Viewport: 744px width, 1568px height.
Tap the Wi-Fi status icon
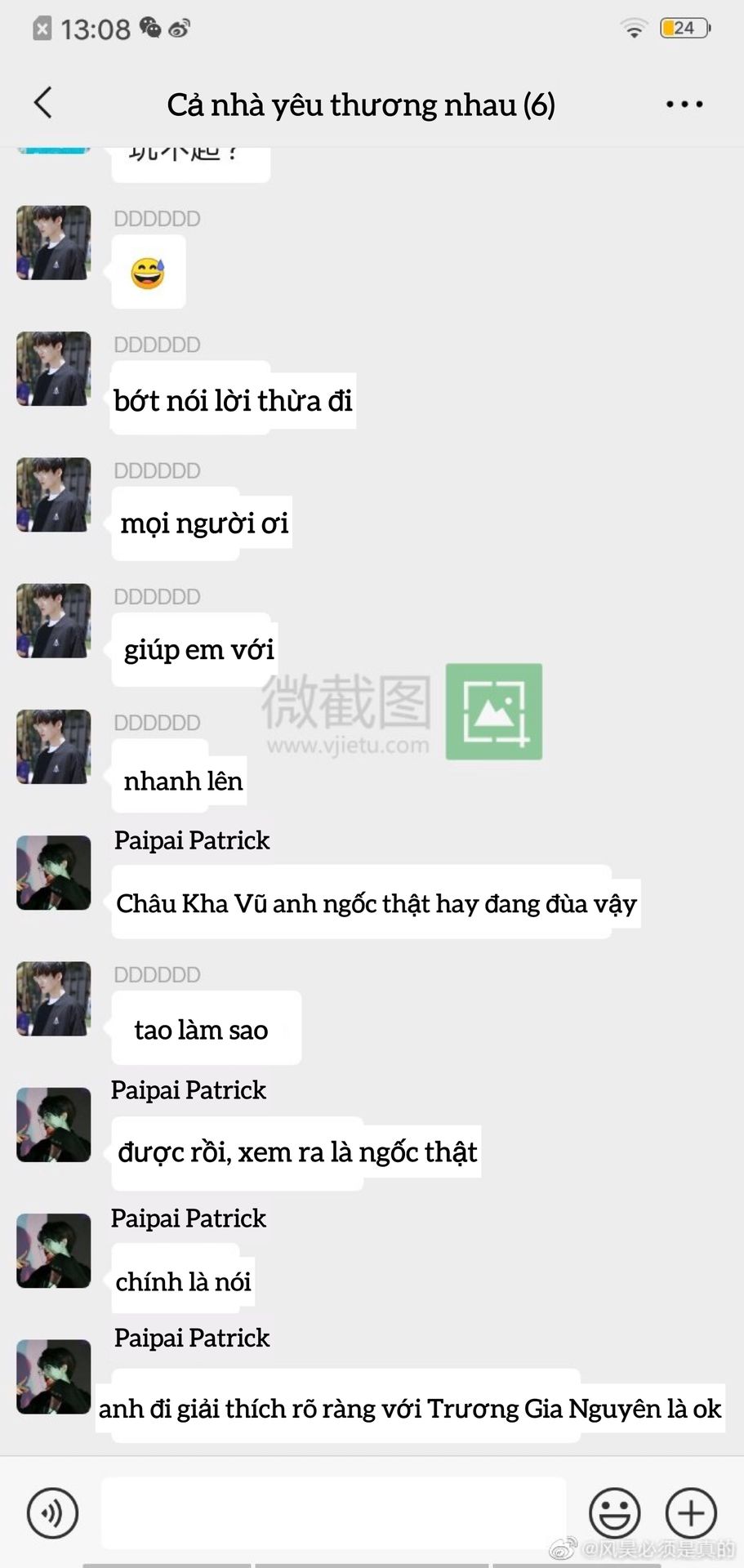coord(633,29)
